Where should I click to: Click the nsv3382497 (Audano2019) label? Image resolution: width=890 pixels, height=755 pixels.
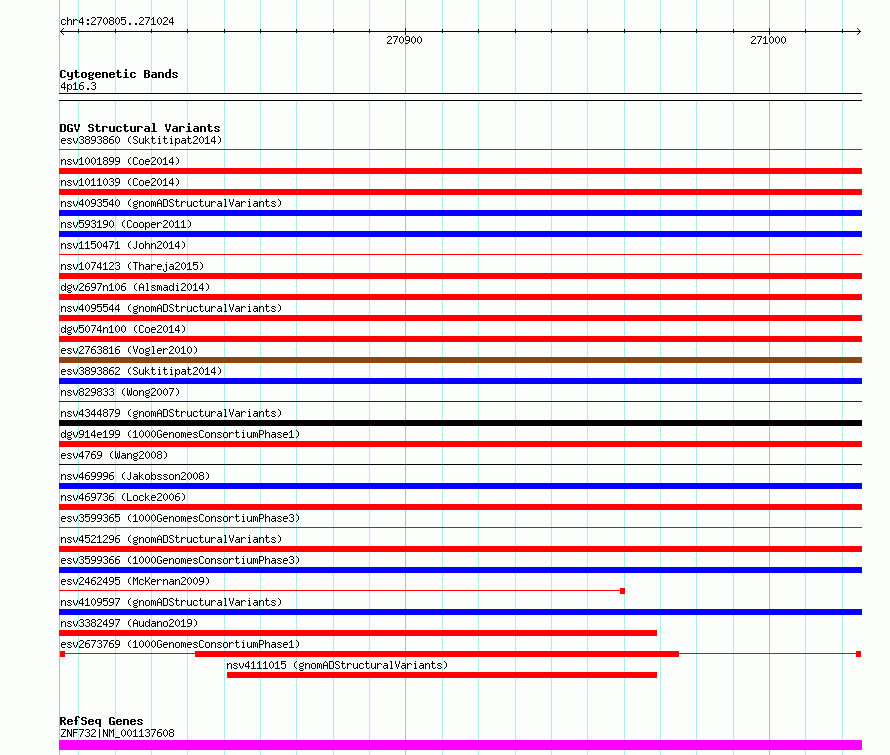(129, 623)
